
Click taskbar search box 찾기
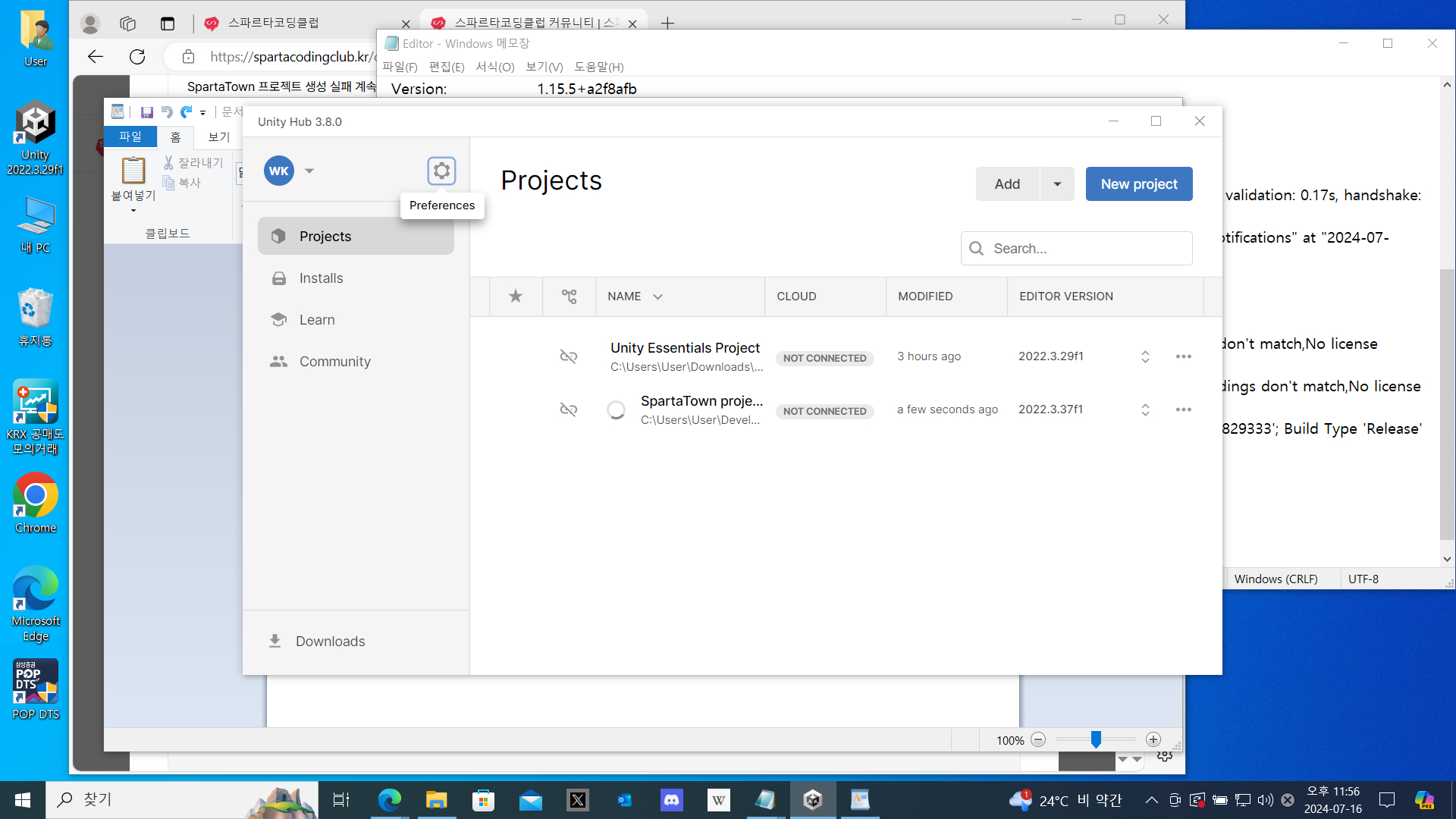(182, 800)
